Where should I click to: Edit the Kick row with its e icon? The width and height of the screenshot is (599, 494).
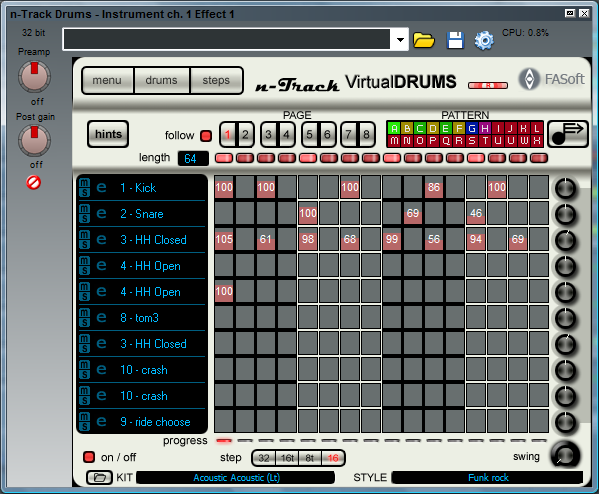[x=101, y=187]
